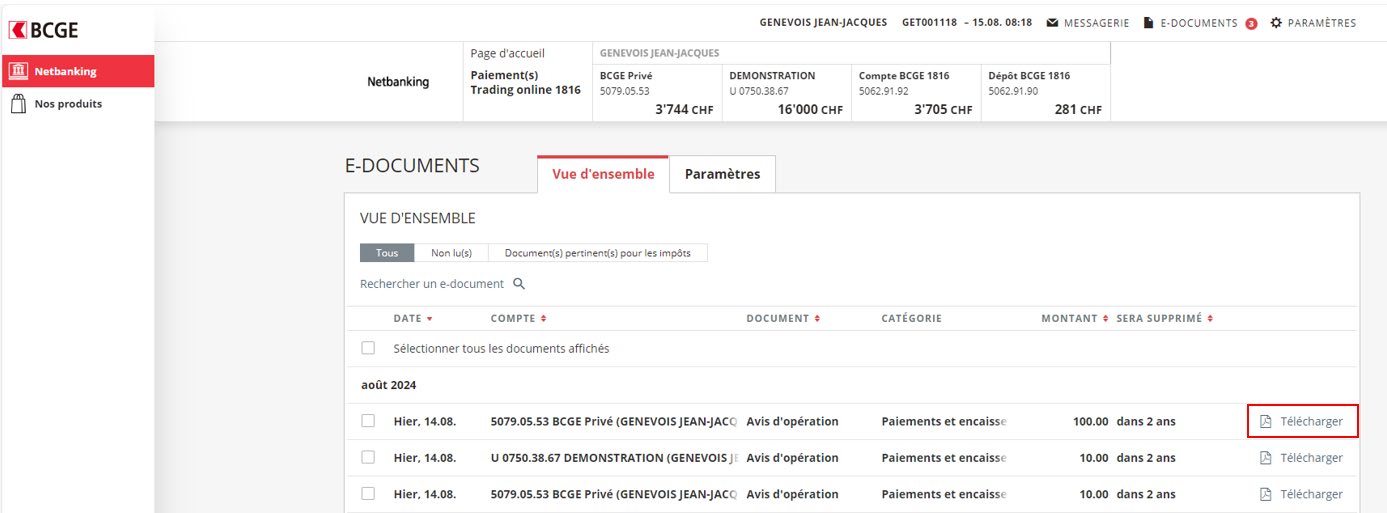Image resolution: width=1387 pixels, height=513 pixels.
Task: Open Netbanking in the sidebar
Action: [77, 71]
